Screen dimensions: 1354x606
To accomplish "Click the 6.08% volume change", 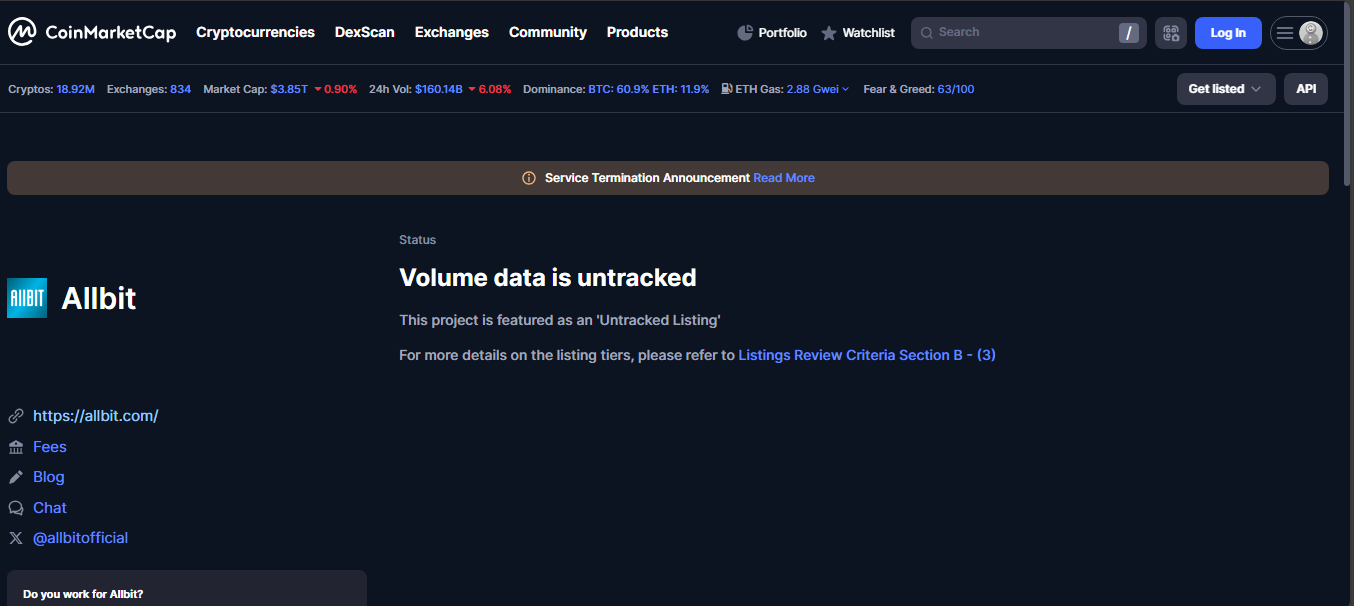I will 490,89.
